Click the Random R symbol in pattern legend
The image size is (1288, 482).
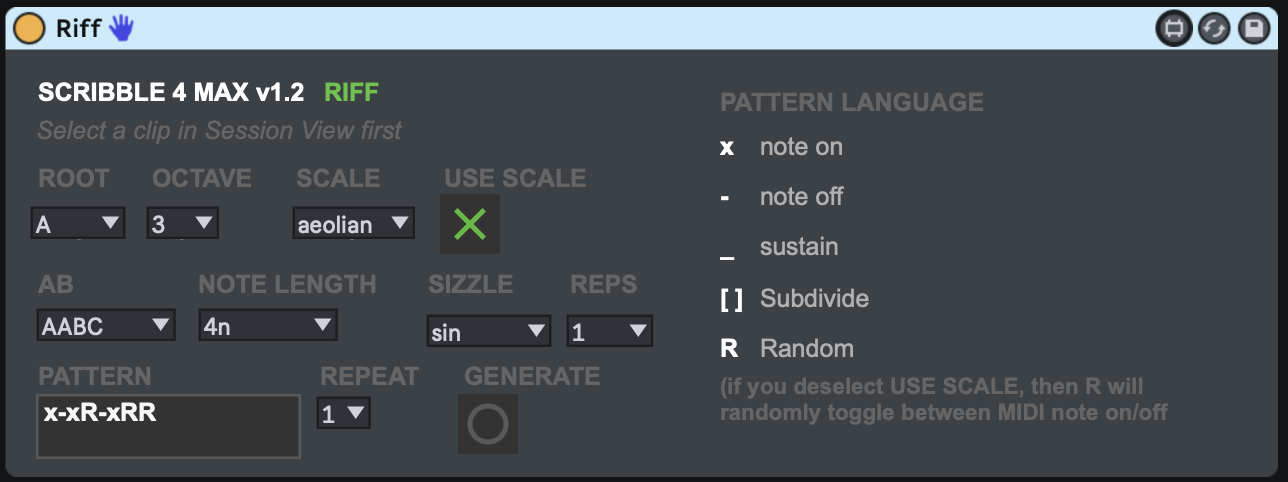tap(729, 349)
